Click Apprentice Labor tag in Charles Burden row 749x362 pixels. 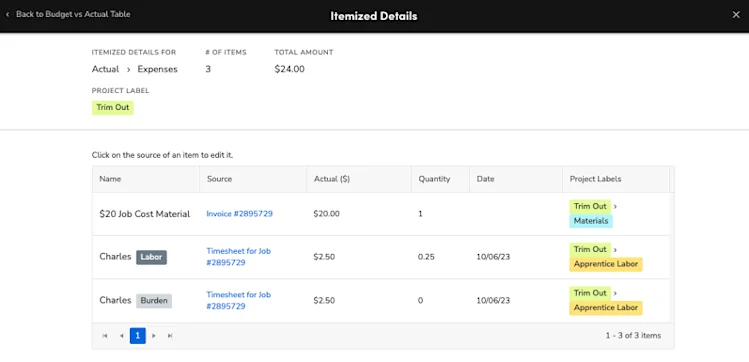click(x=606, y=308)
